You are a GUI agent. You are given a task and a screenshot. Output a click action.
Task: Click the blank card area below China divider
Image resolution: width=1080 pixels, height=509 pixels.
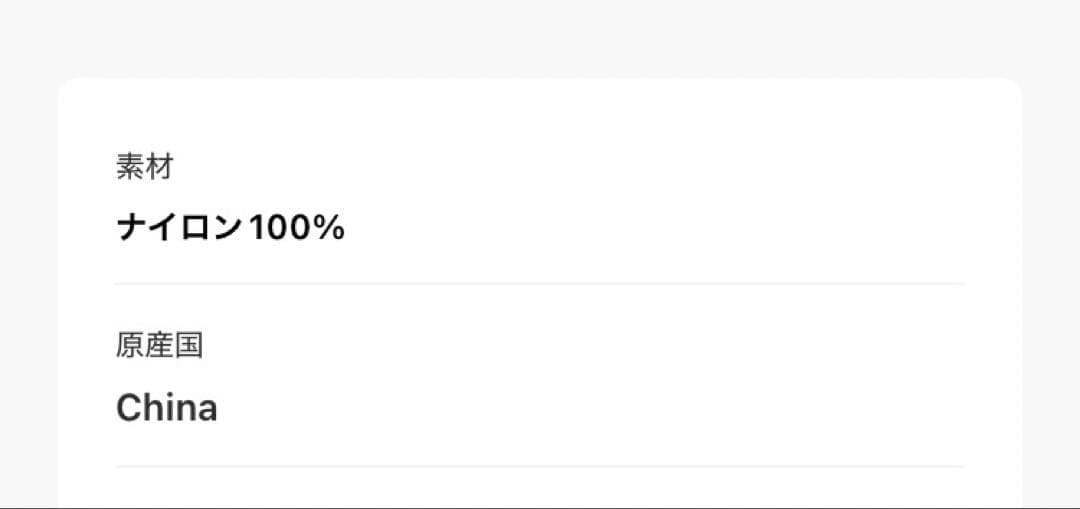(x=540, y=486)
